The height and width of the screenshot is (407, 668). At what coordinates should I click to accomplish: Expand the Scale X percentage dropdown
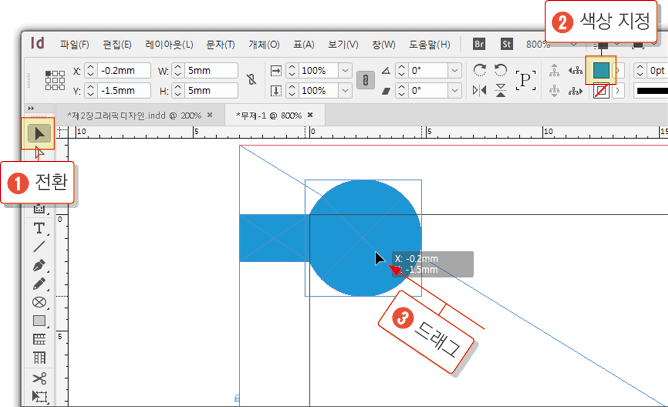[346, 70]
